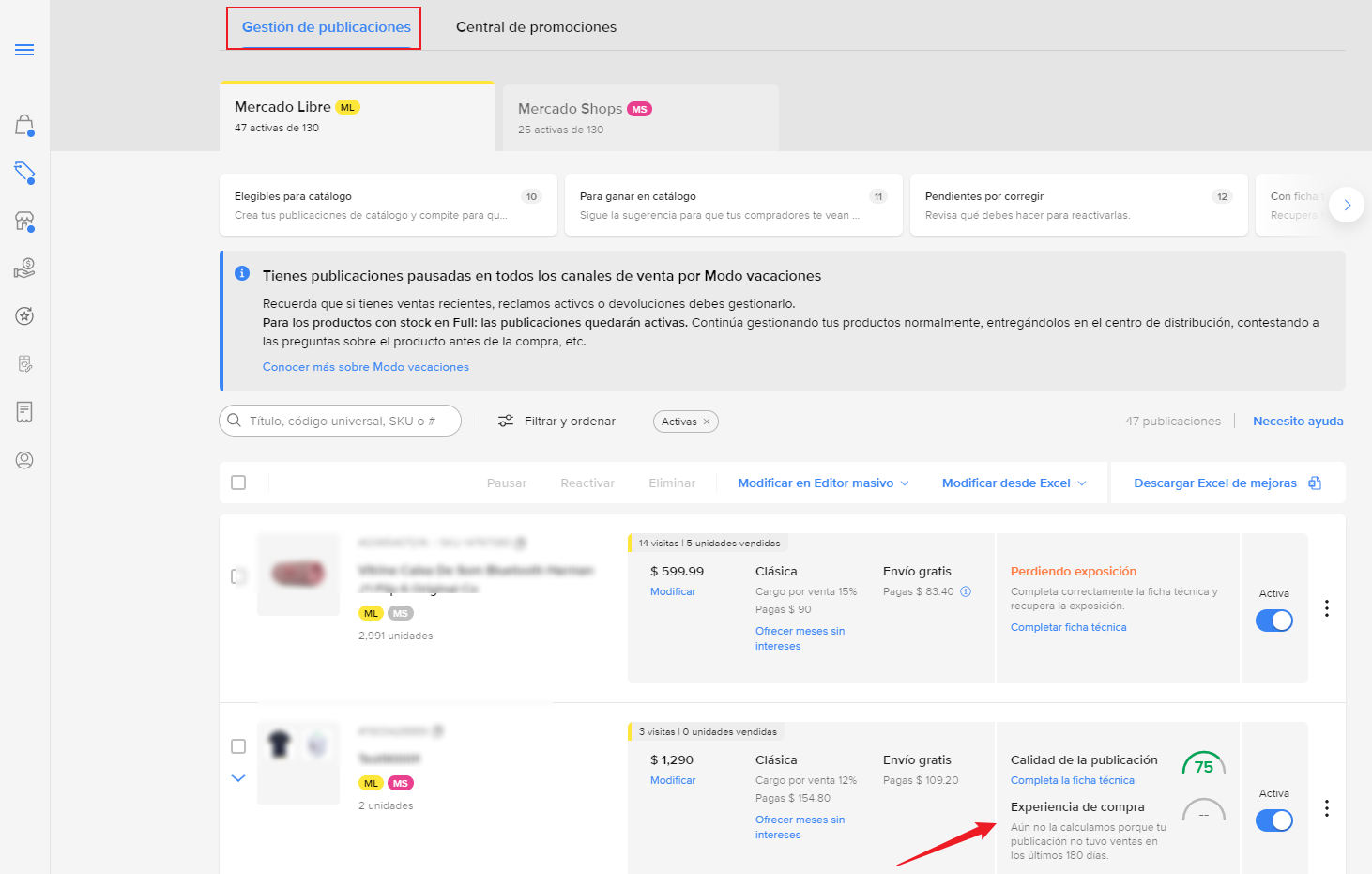Click Completa la ficha técnica link
1372x874 pixels.
point(1073,780)
